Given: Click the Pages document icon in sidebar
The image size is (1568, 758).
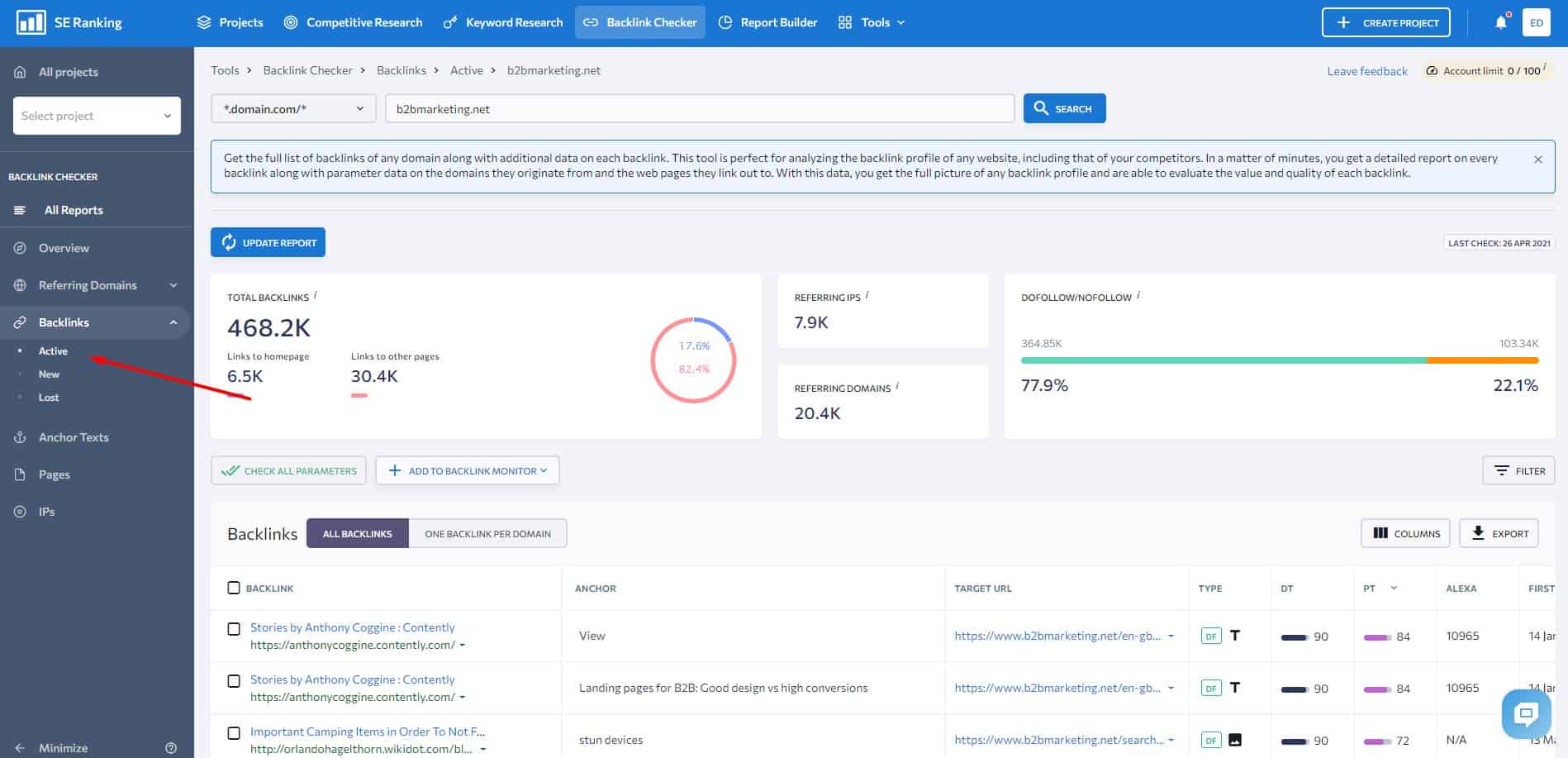Looking at the screenshot, I should pos(20,474).
